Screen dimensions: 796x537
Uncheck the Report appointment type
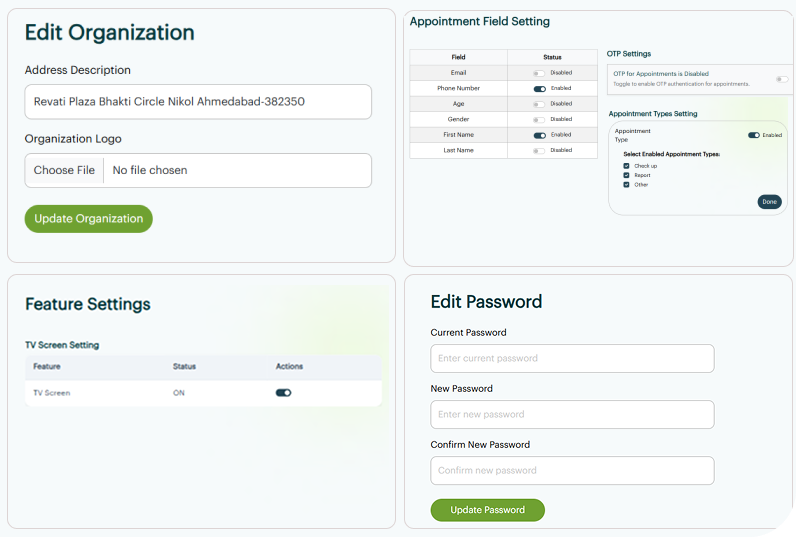coord(627,175)
